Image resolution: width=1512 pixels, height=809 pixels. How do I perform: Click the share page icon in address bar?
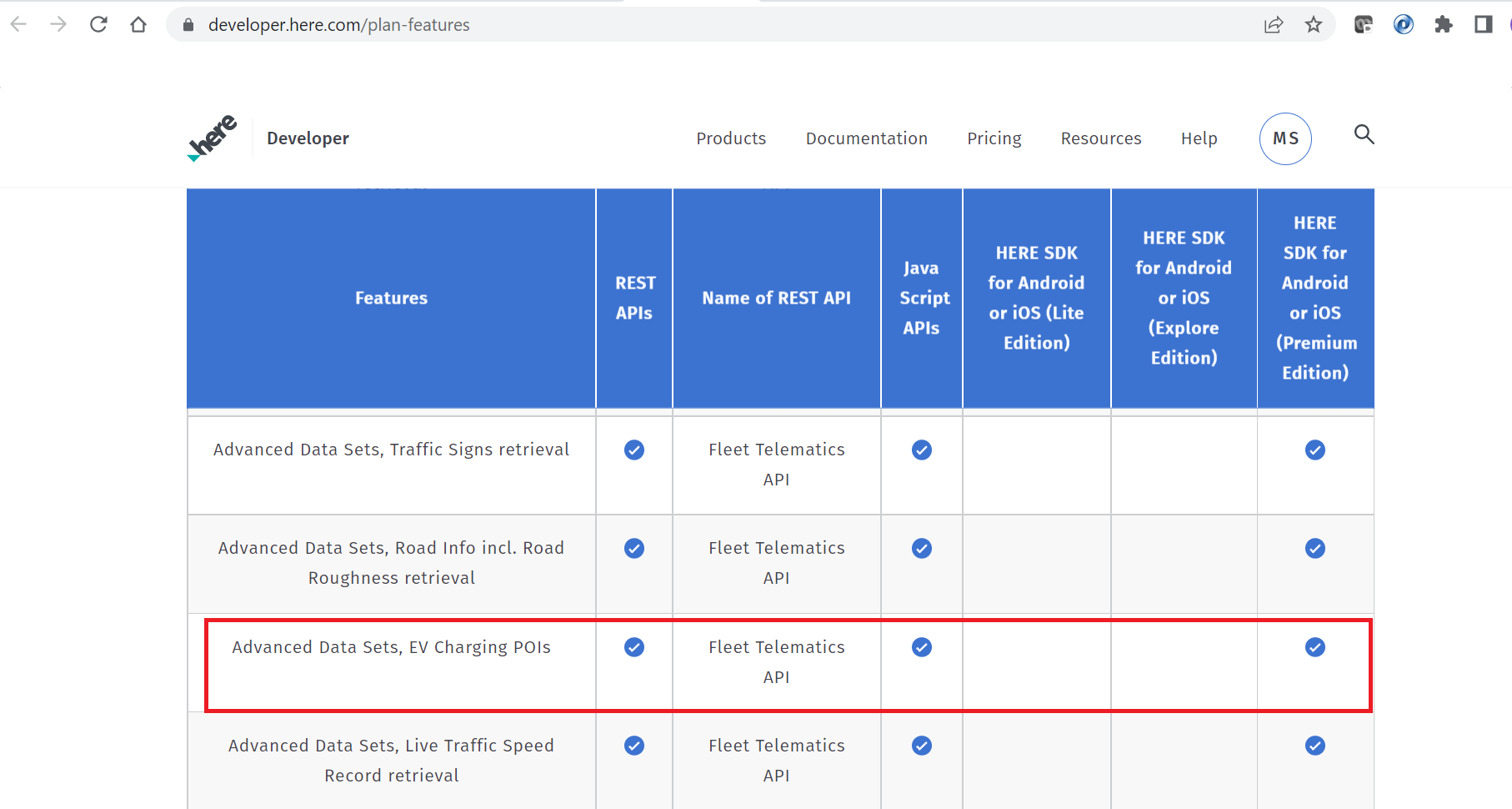[1273, 25]
